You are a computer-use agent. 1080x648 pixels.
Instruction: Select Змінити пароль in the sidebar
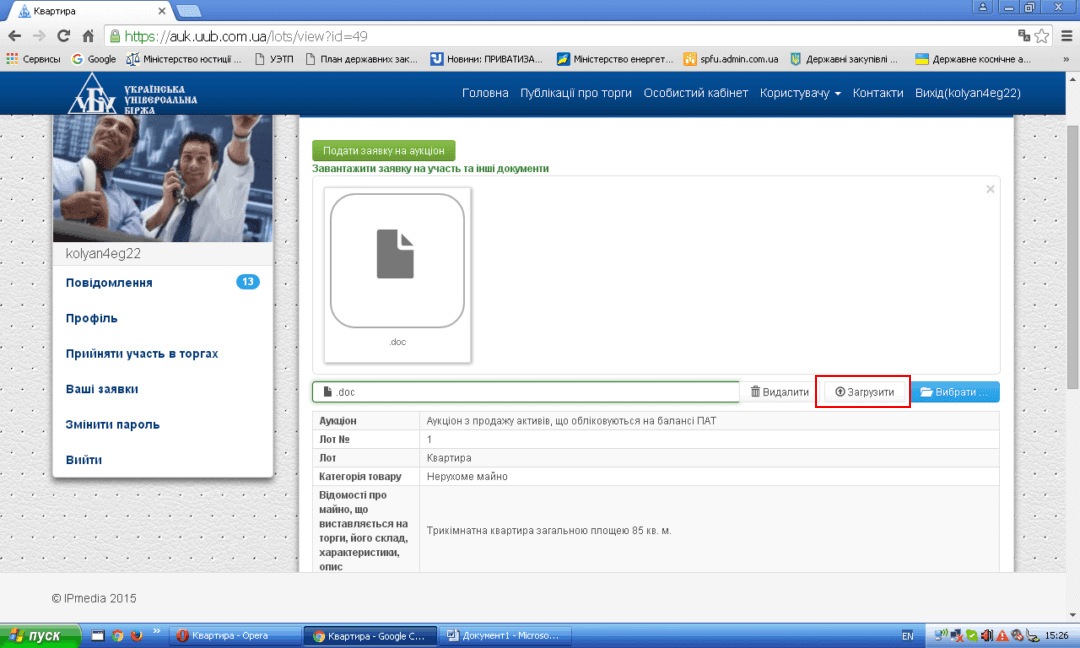click(x=112, y=424)
